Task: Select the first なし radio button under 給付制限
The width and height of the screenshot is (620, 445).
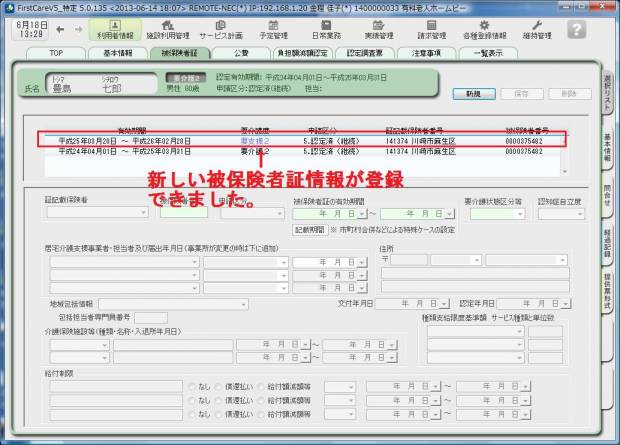Action: pyautogui.click(x=192, y=385)
